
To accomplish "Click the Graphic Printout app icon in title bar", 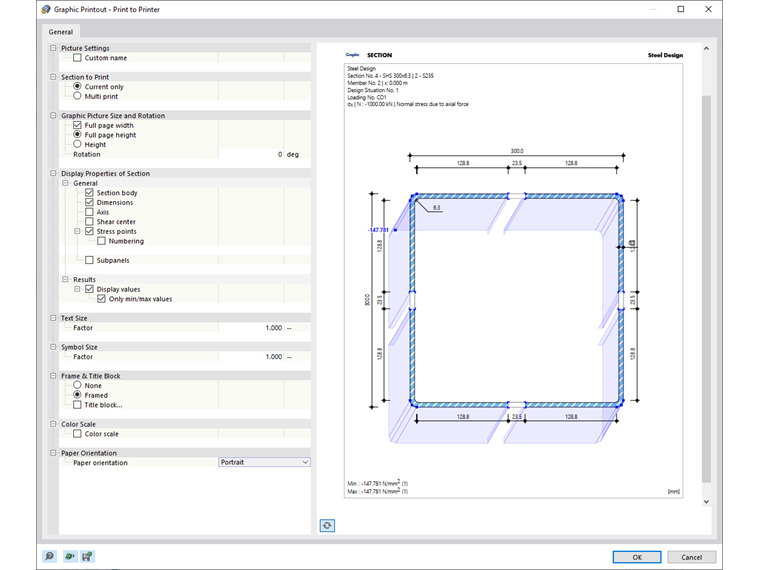I will pos(46,9).
